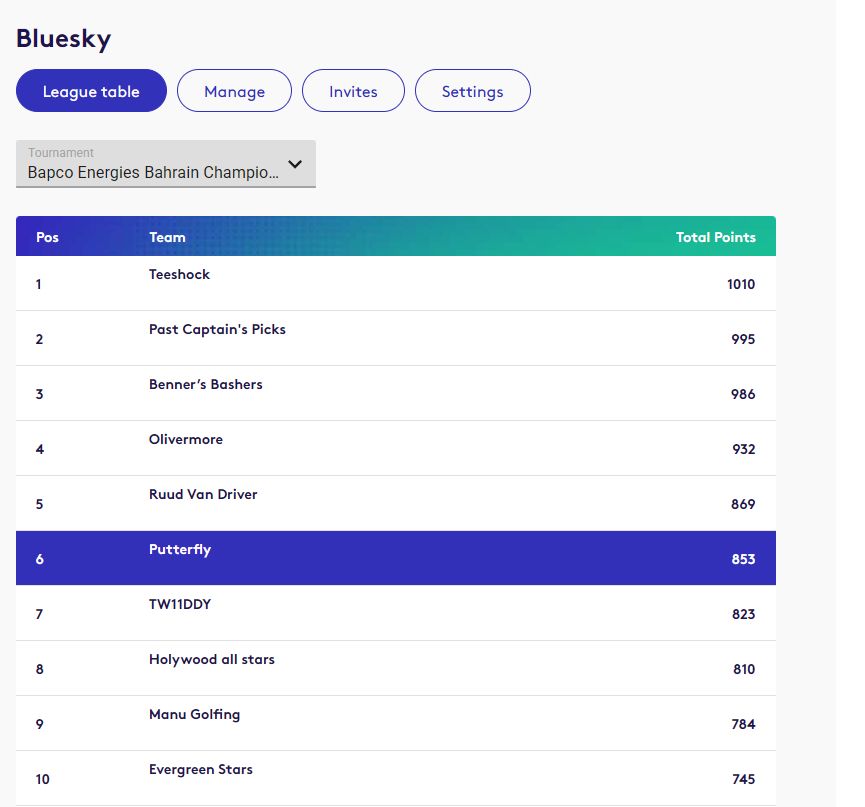Select the Evergreen Stars team
Screen dimensions: 865x807
(x=201, y=769)
